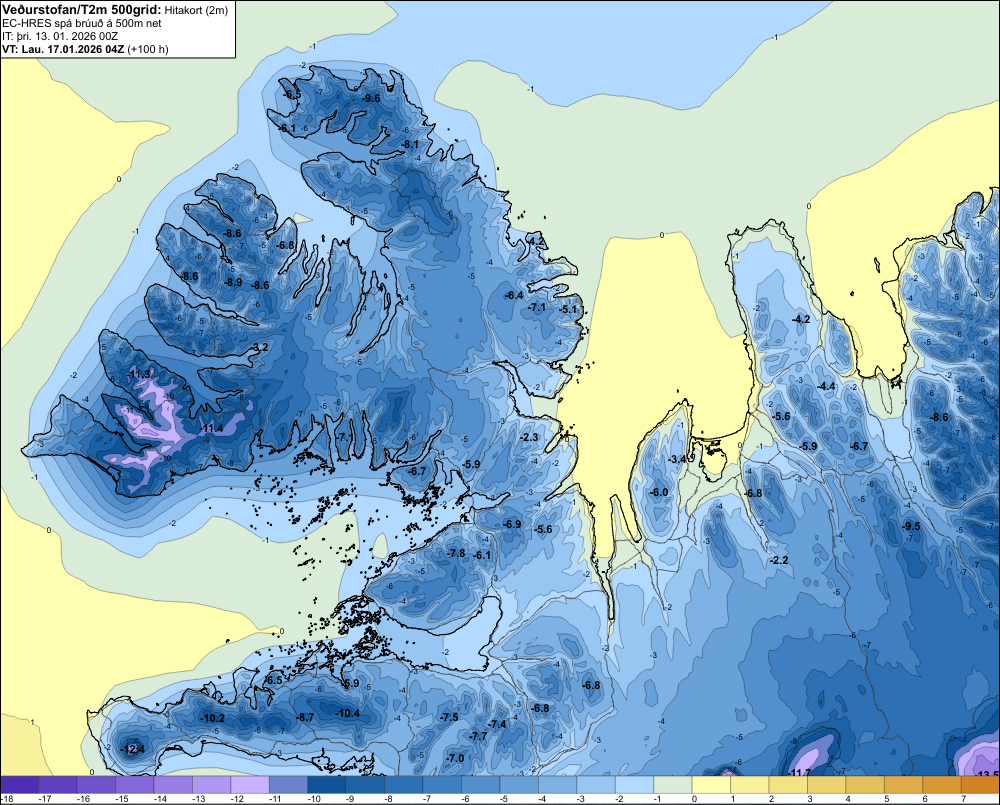Select the 'EC-HRES spá brúuð á 500m net' line
Image resolution: width=1000 pixels, height=805 pixels.
click(x=82, y=23)
